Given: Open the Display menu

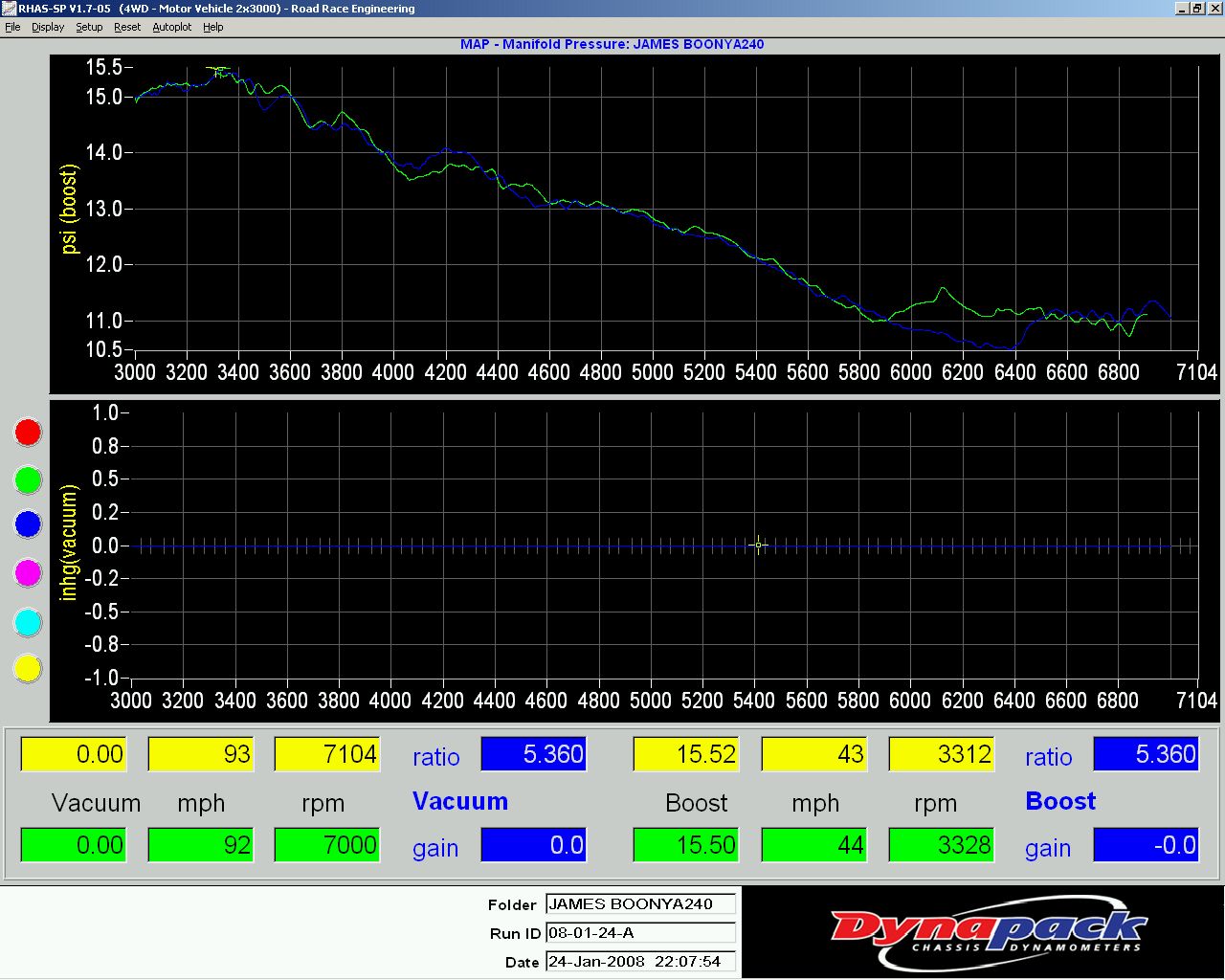Looking at the screenshot, I should coord(48,27).
